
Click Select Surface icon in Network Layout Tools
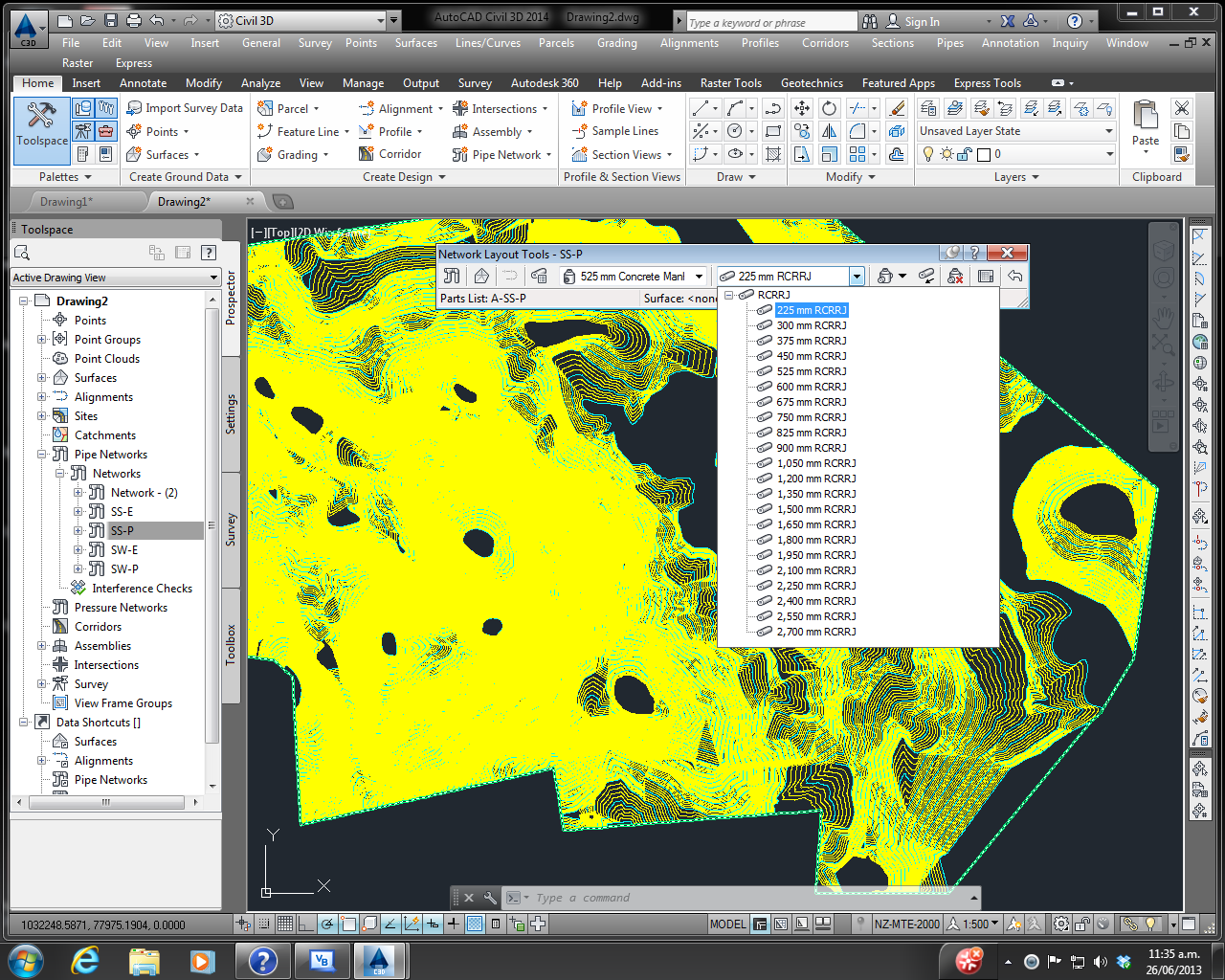click(x=481, y=276)
